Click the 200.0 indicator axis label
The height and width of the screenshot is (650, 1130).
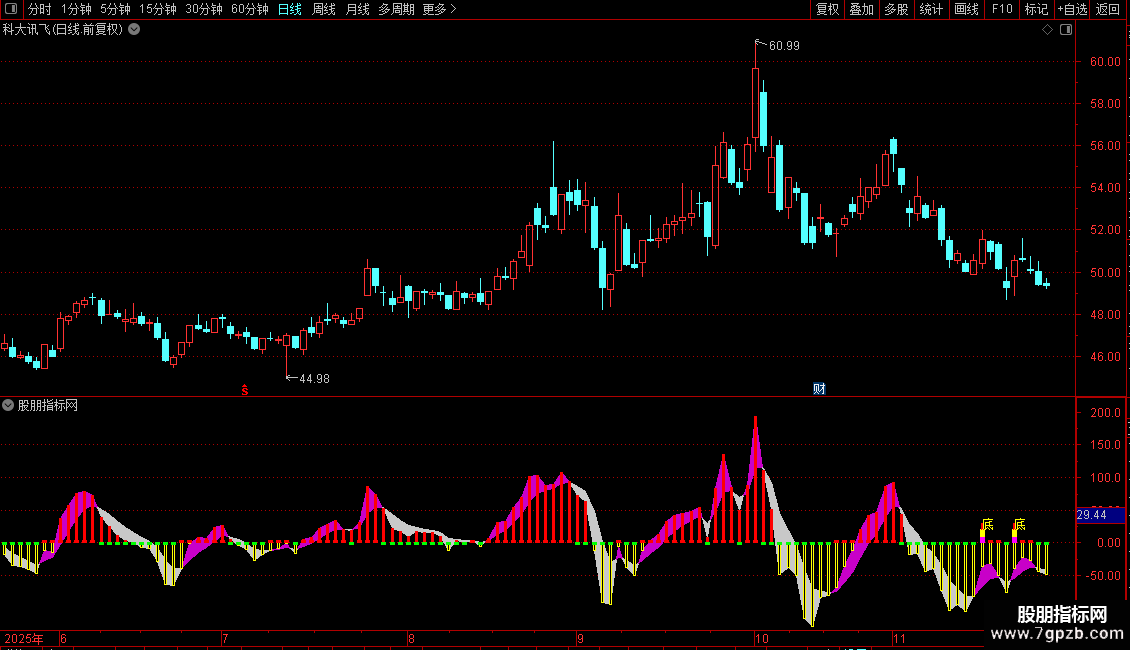[1105, 413]
